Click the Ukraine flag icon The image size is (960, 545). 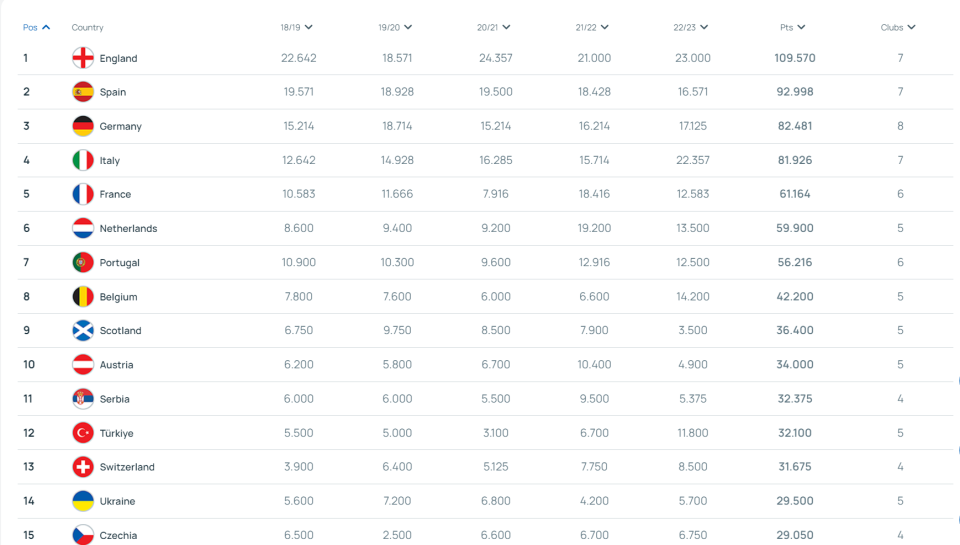pyautogui.click(x=83, y=501)
